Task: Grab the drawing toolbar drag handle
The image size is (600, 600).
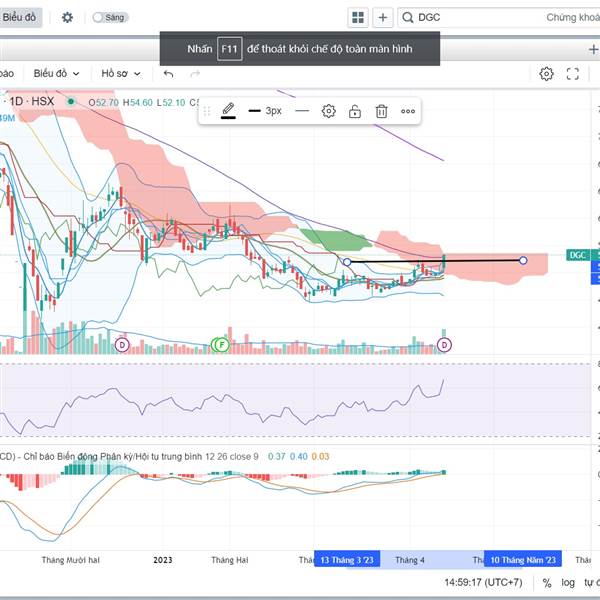Action: click(x=207, y=111)
